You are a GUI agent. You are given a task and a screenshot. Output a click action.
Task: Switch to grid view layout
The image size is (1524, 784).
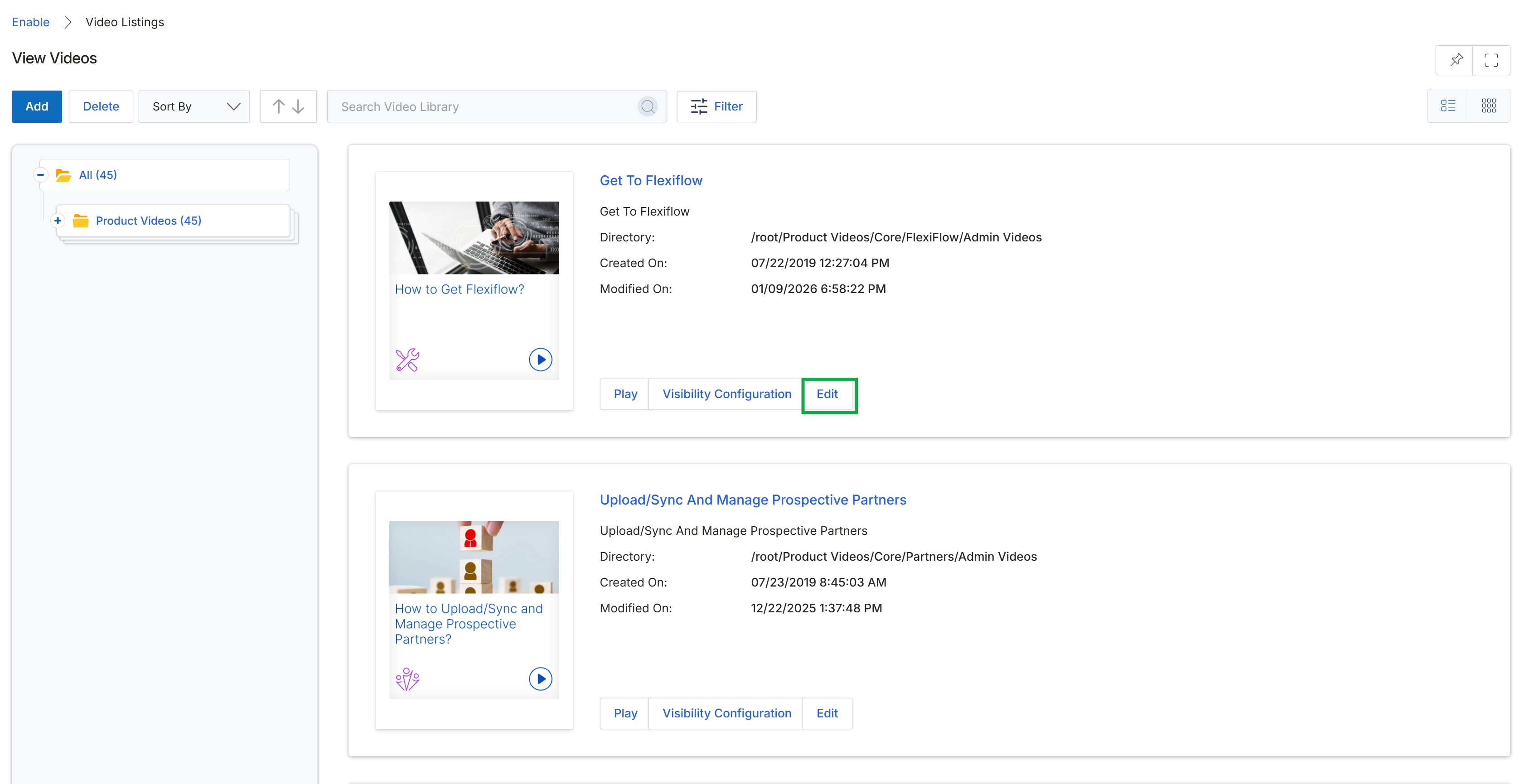(1489, 106)
